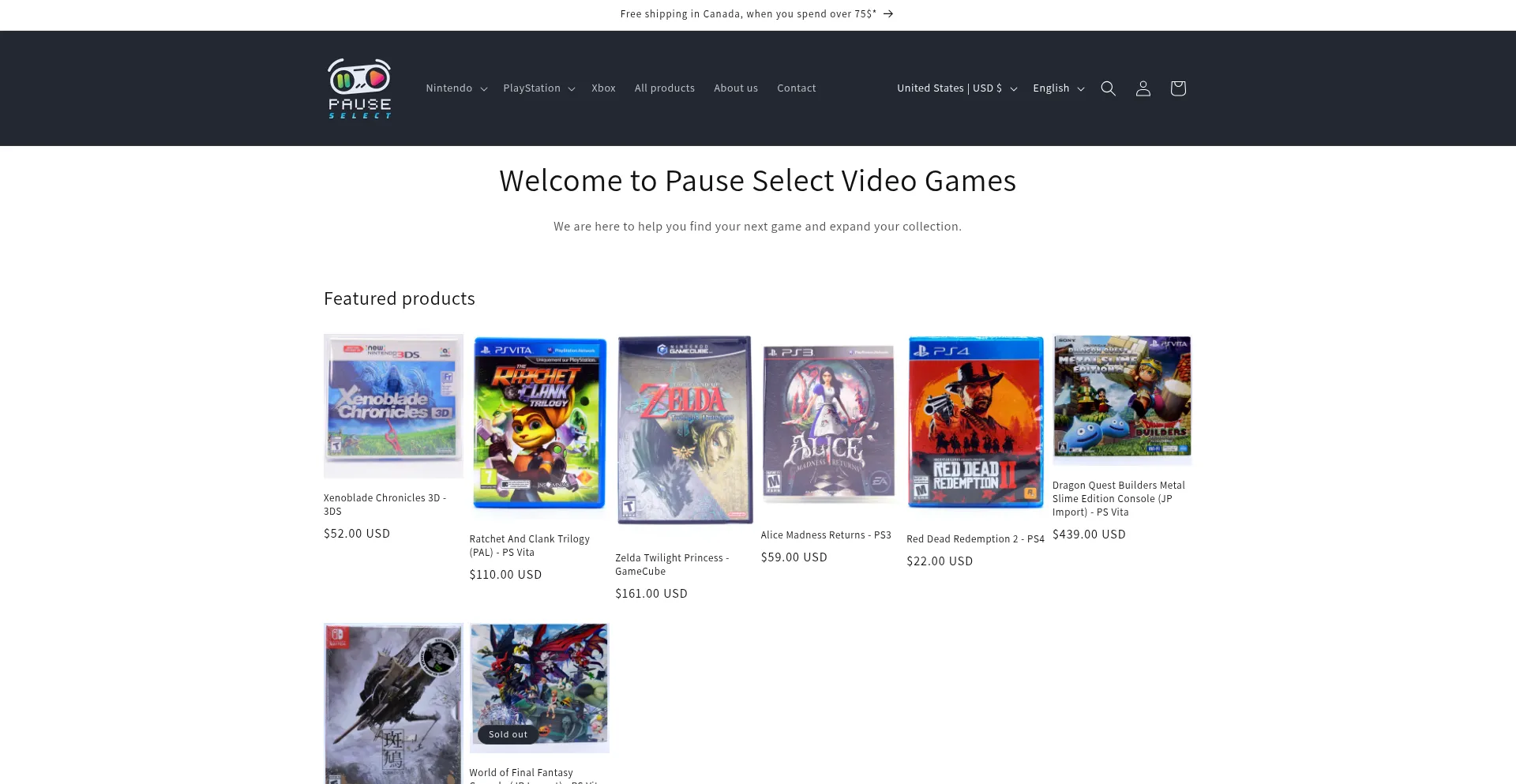Open the Contact page

click(796, 88)
